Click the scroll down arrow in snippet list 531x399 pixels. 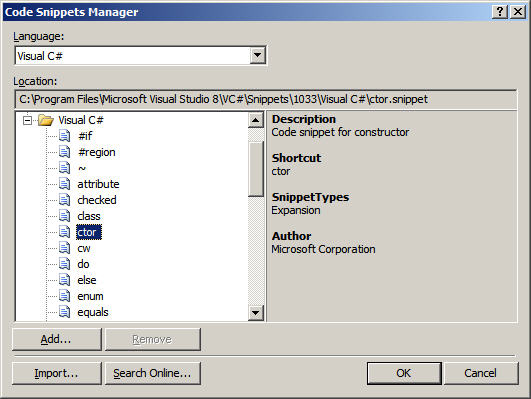click(256, 313)
